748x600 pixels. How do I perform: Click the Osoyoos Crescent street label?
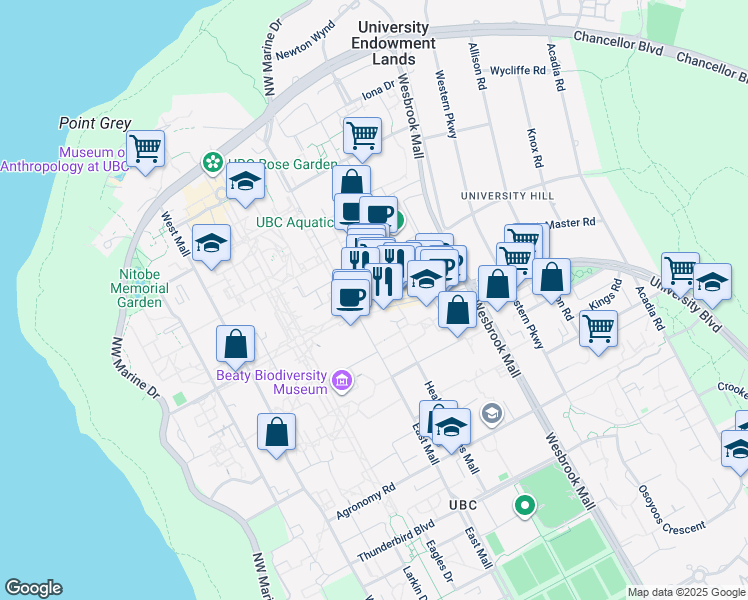click(671, 511)
